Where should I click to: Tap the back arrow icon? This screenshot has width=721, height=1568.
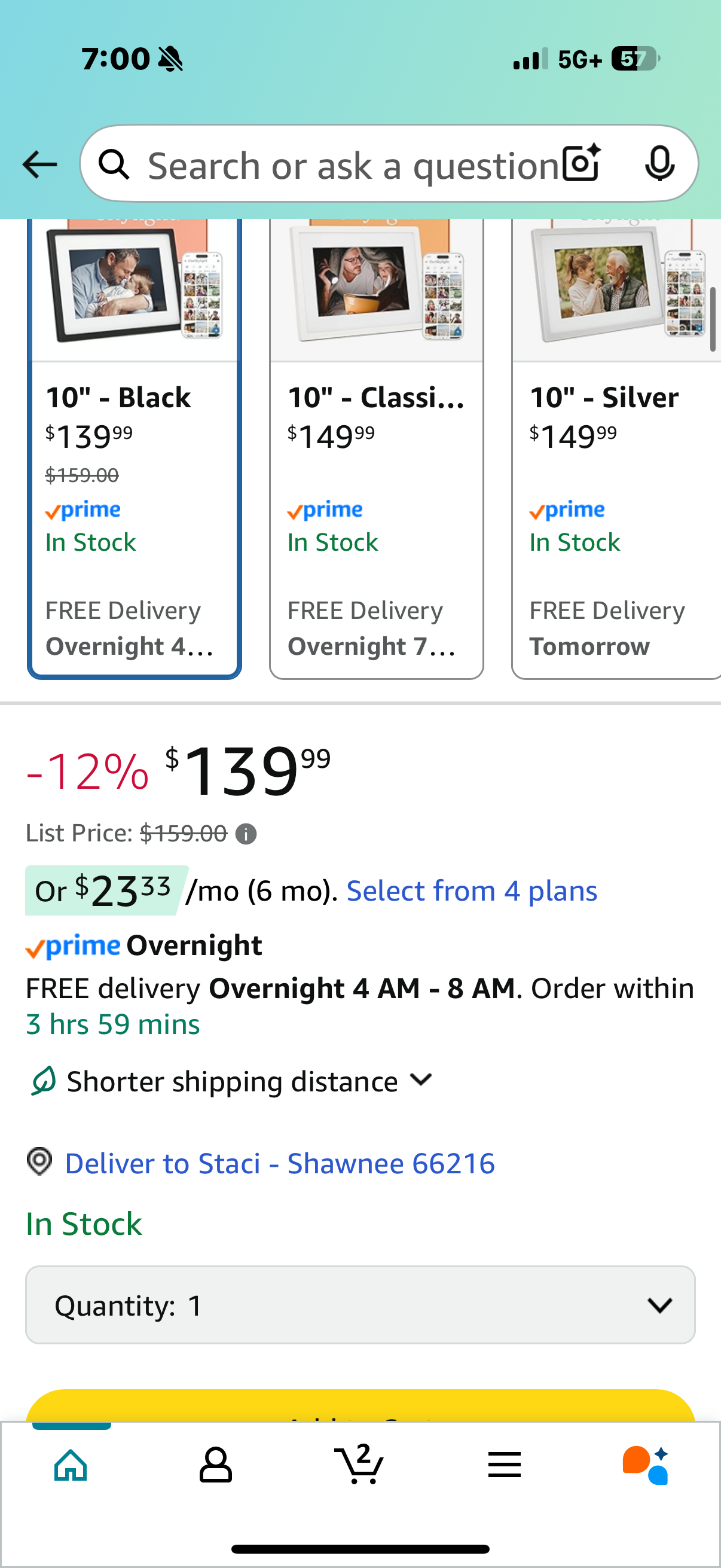point(39,164)
